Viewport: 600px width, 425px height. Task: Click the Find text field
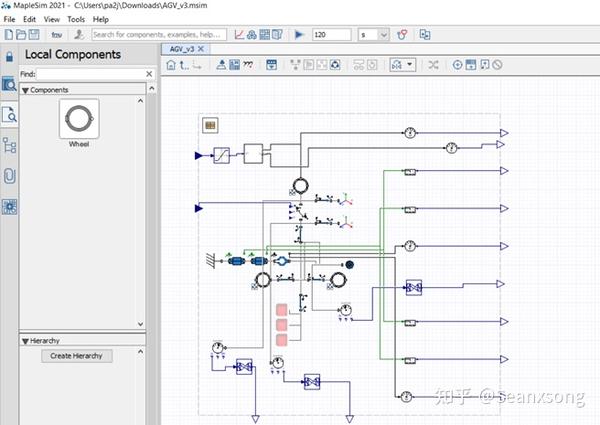tap(90, 74)
